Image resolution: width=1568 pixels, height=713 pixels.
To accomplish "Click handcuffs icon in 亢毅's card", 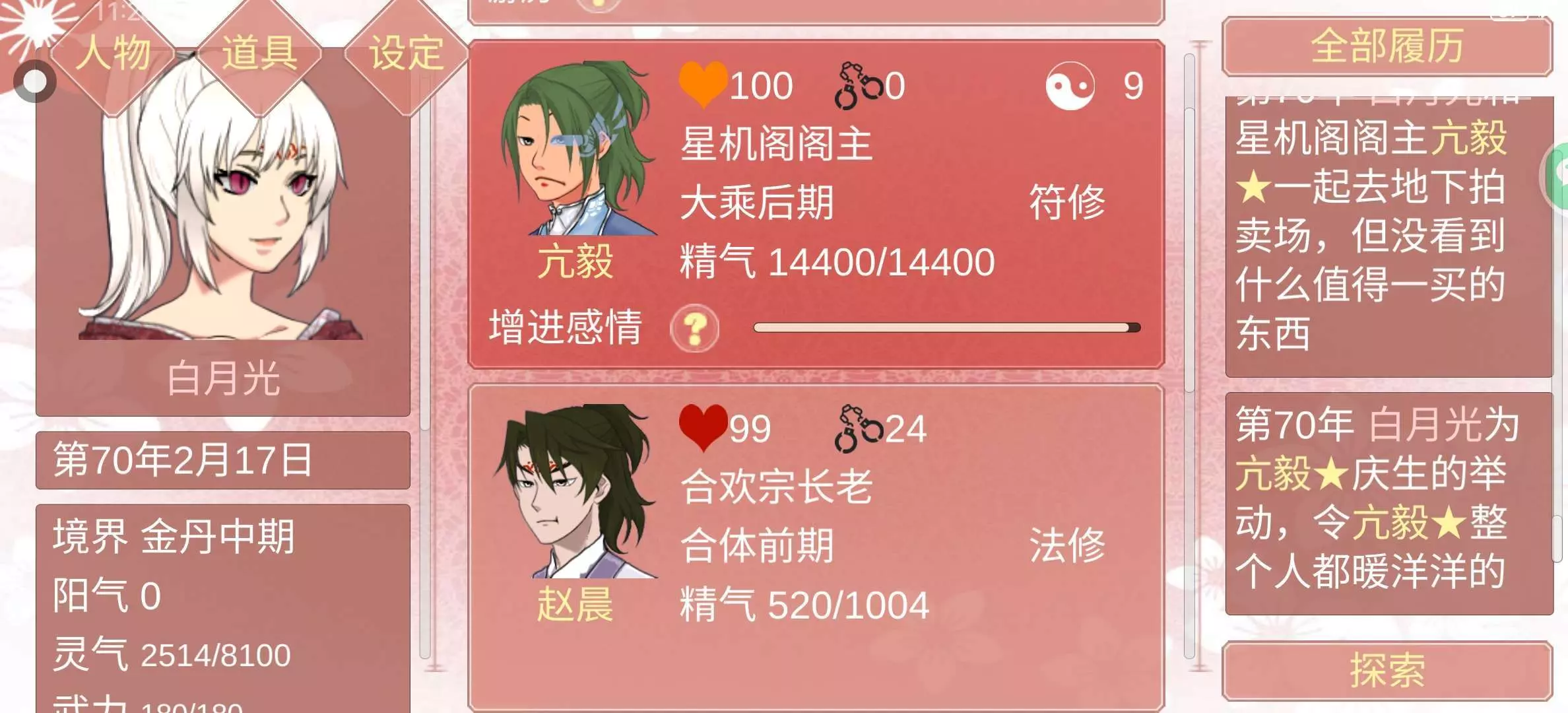I will pyautogui.click(x=858, y=86).
